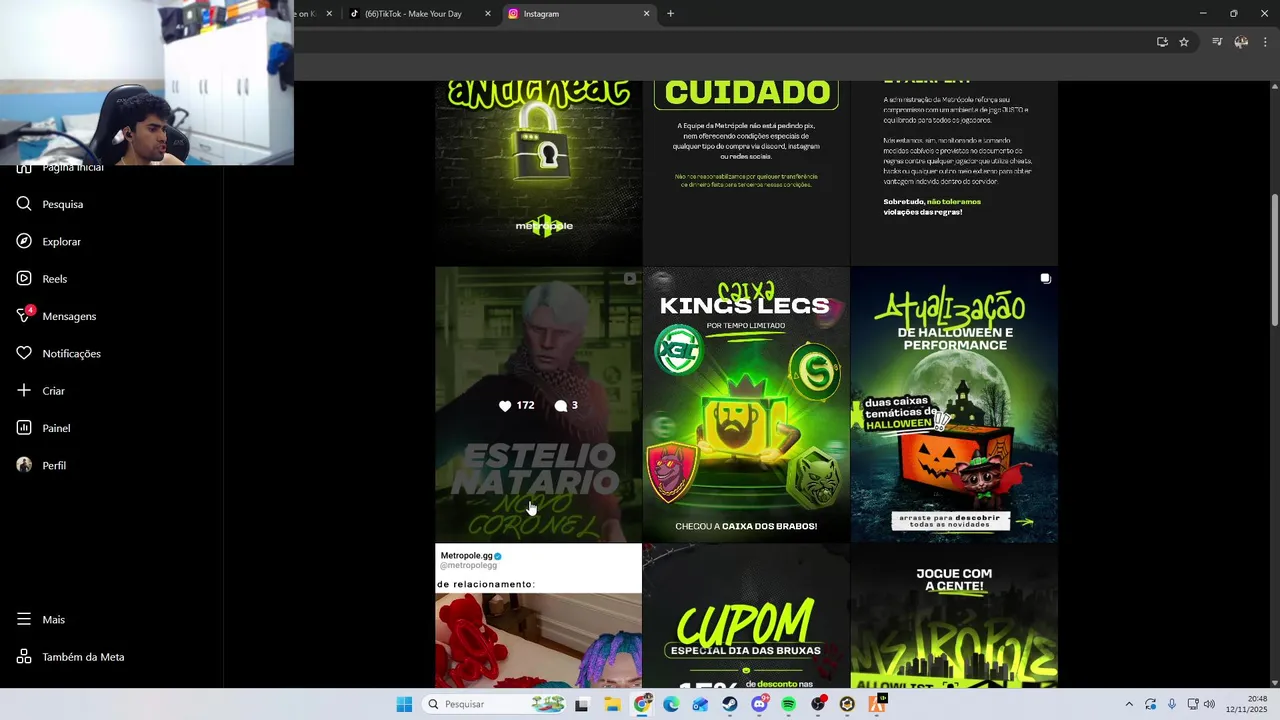The image size is (1280, 720).
Task: Open Mensagens with the unread badge
Action: [57, 316]
